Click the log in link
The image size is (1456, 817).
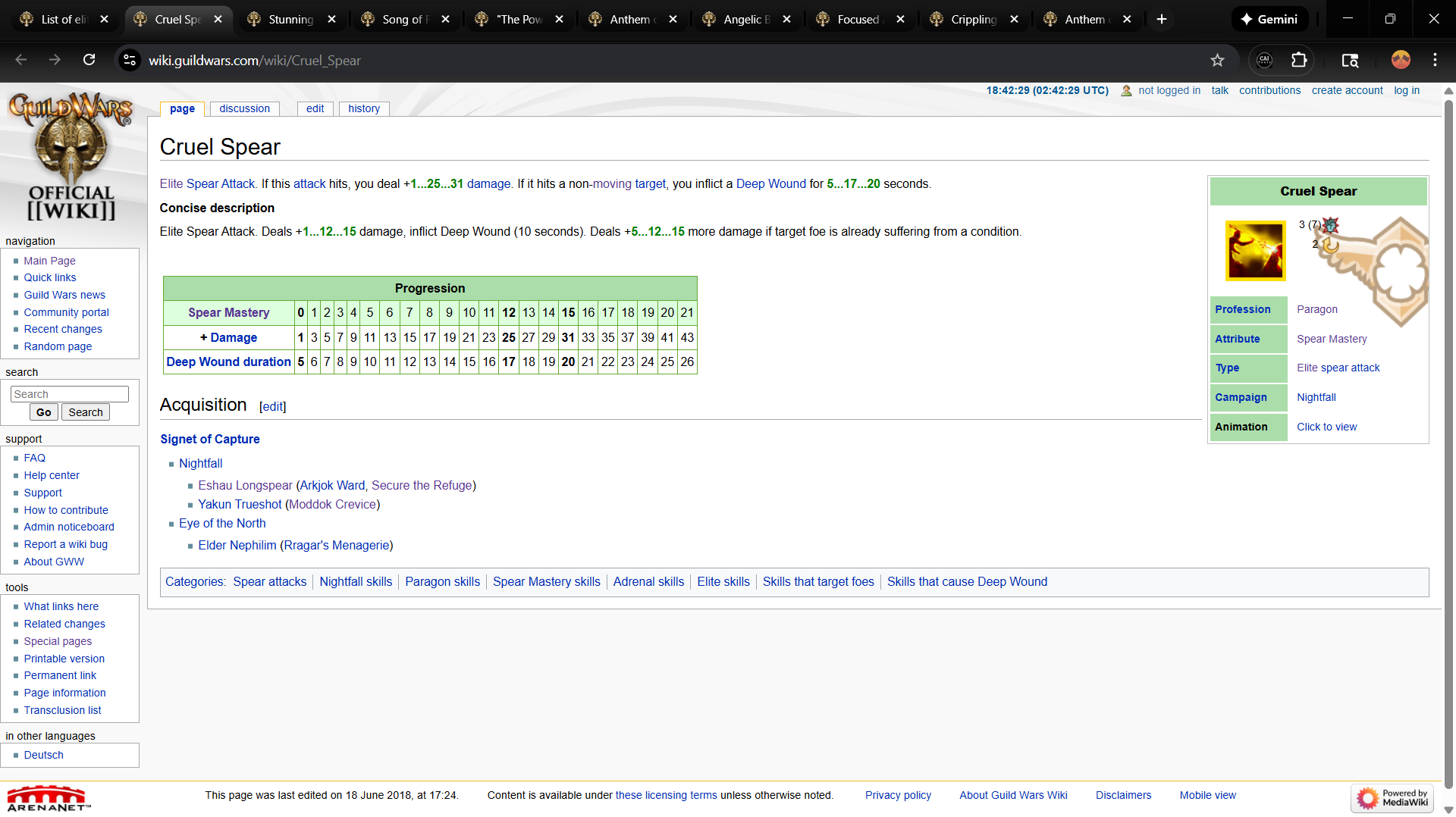coord(1407,90)
